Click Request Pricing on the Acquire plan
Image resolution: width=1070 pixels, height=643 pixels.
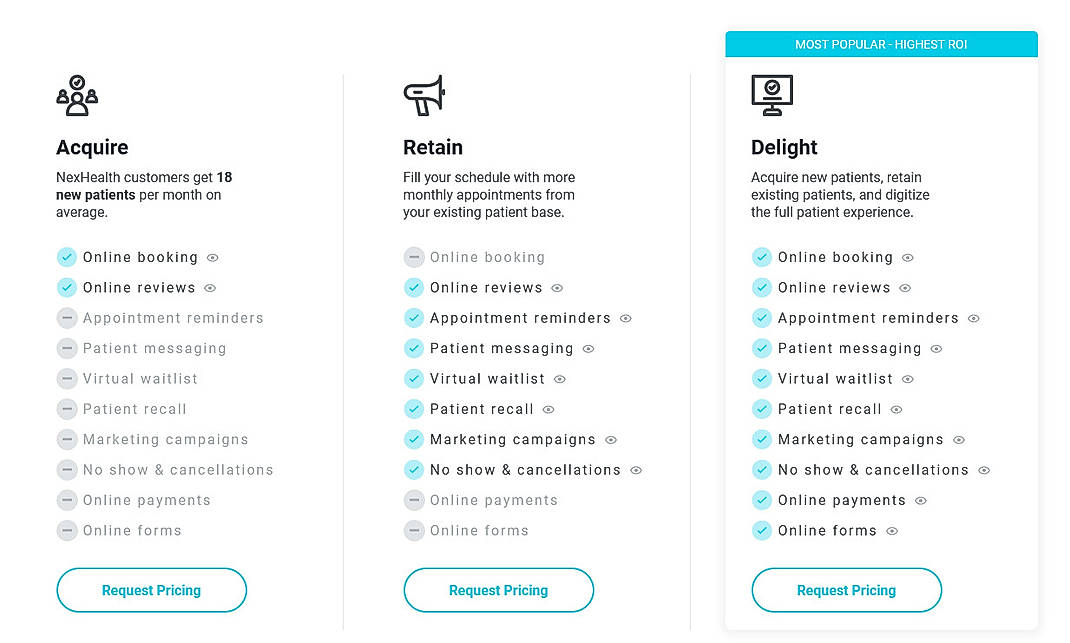(x=151, y=590)
